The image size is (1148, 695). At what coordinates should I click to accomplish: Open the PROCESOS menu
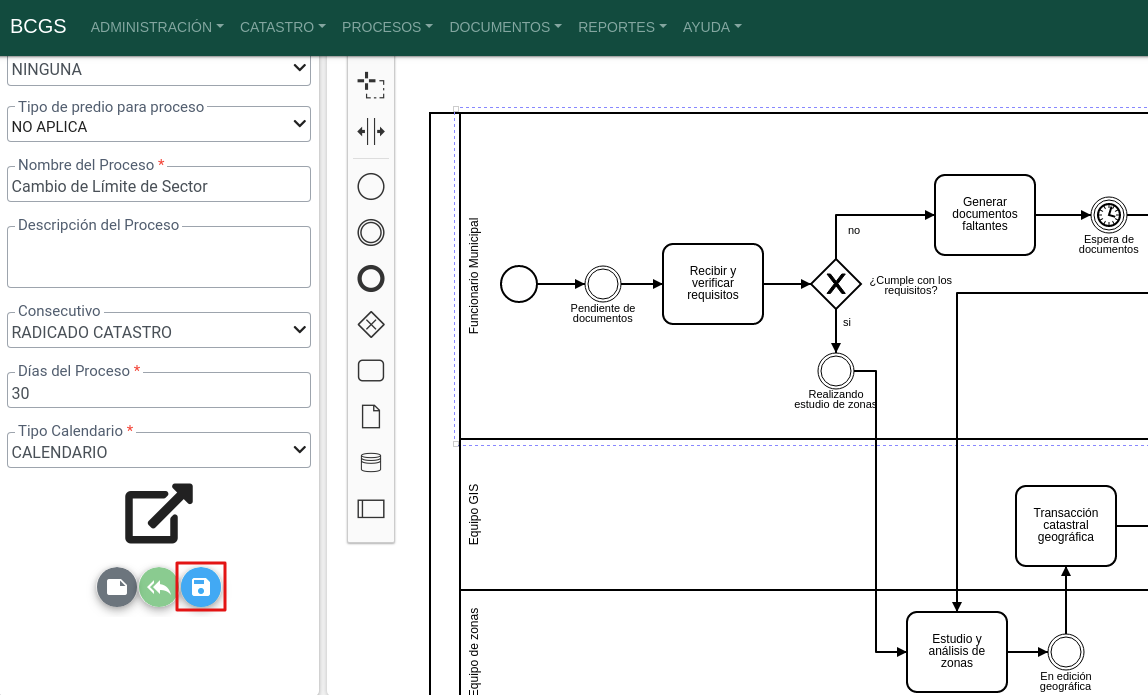(387, 27)
